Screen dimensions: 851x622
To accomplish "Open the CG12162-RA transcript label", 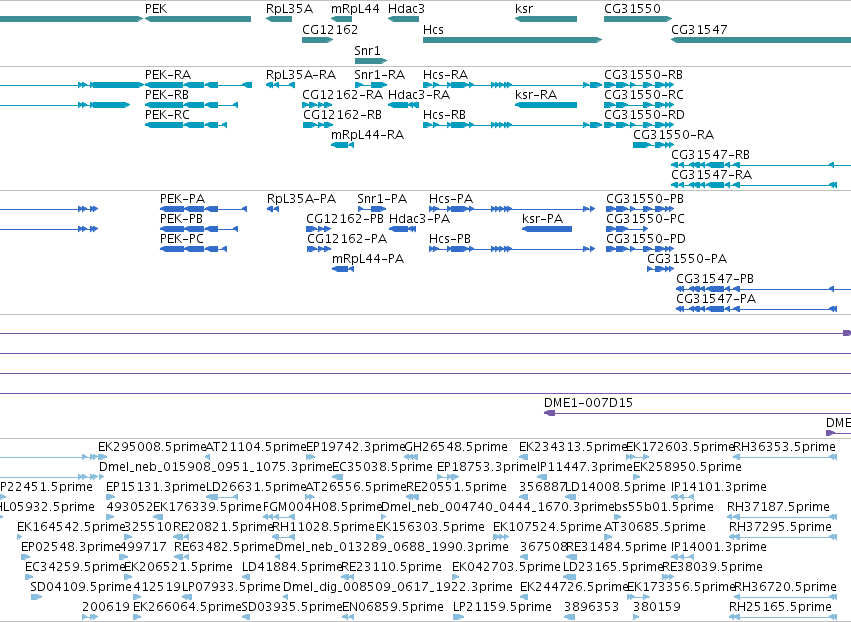I will coord(342,94).
